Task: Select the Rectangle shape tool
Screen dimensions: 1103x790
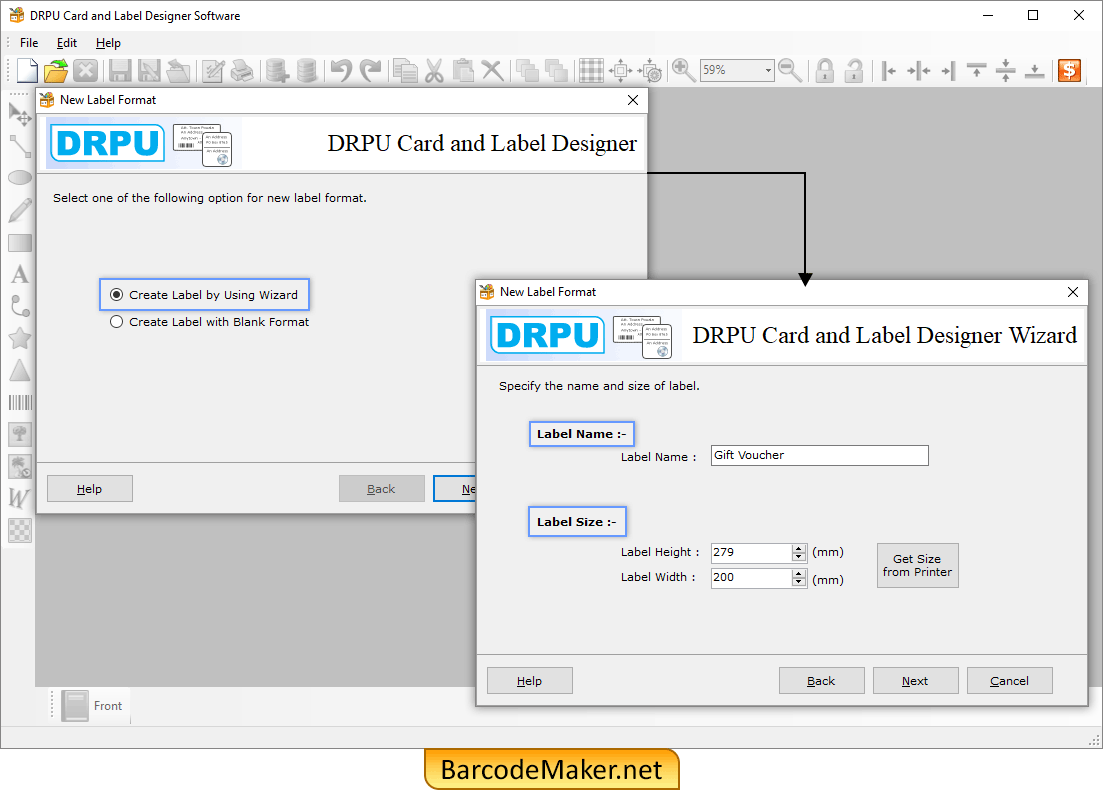Action: (x=20, y=243)
